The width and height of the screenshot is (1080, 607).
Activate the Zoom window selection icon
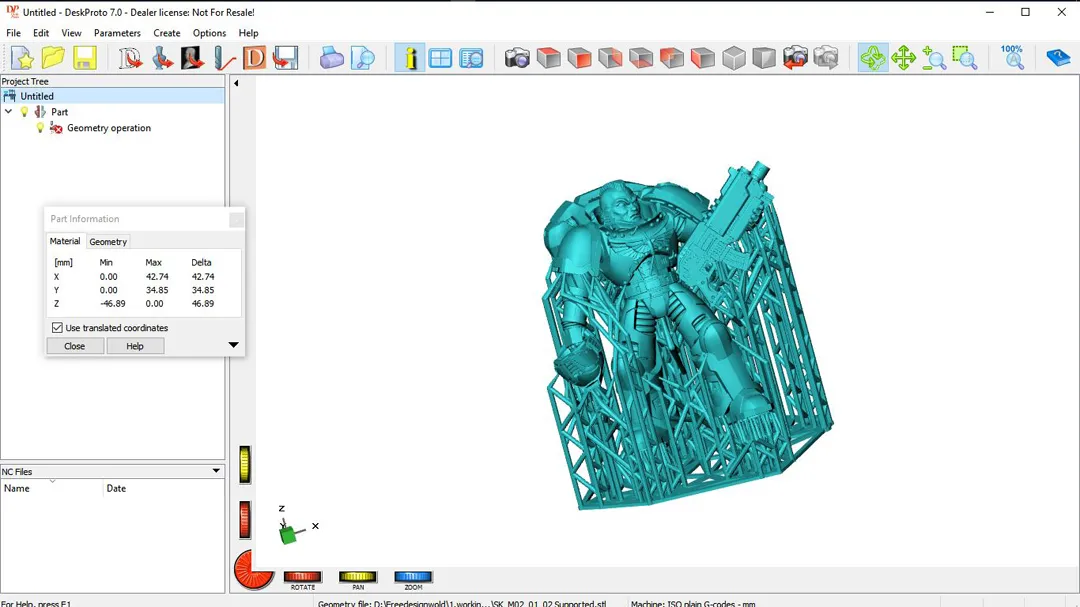965,58
